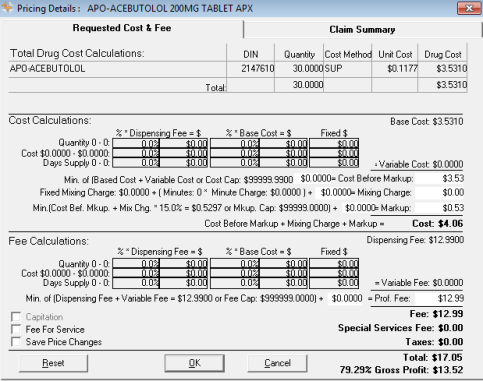Click the DIN column header
Viewport: 483px width, 381px height.
pos(251,54)
